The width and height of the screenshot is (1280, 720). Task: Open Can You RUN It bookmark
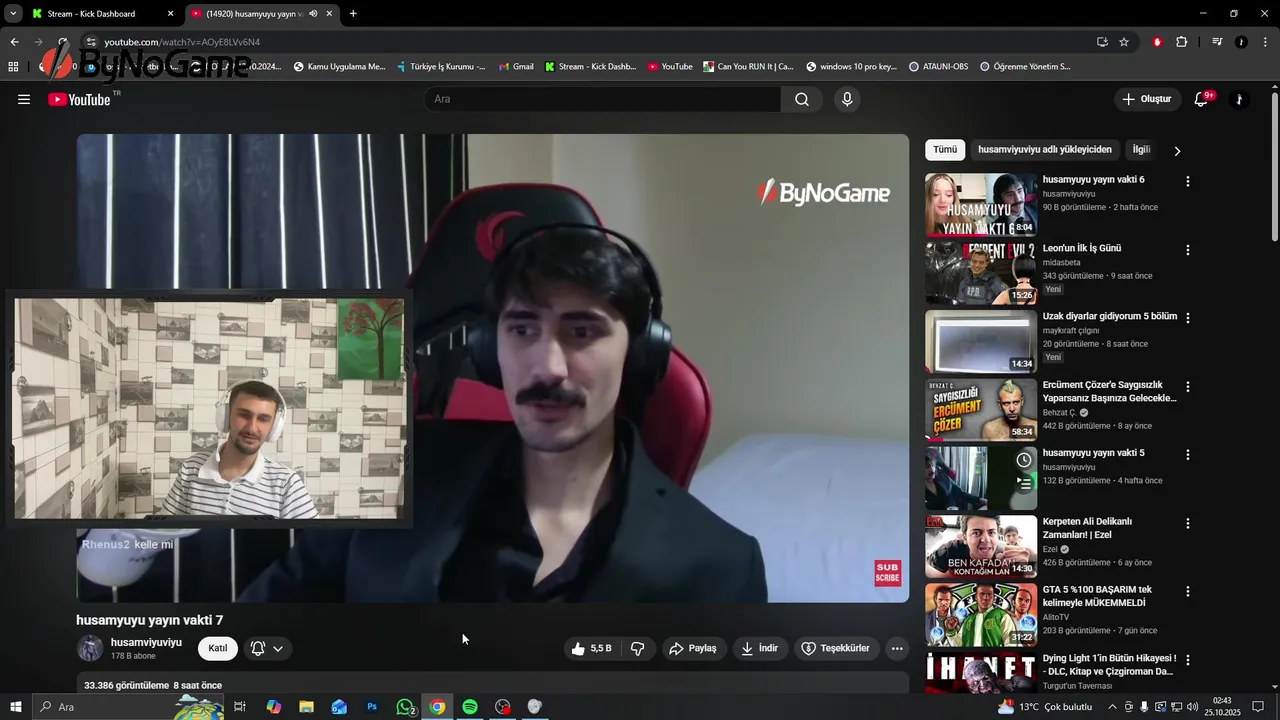click(x=748, y=67)
